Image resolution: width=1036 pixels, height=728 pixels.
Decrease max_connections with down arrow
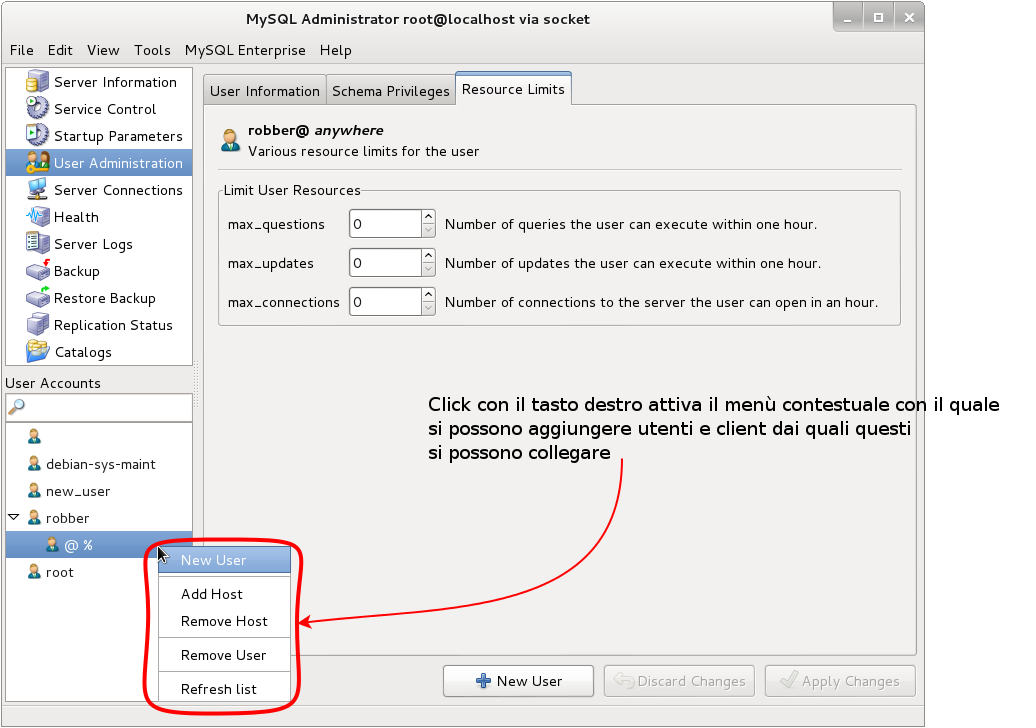pos(428,309)
